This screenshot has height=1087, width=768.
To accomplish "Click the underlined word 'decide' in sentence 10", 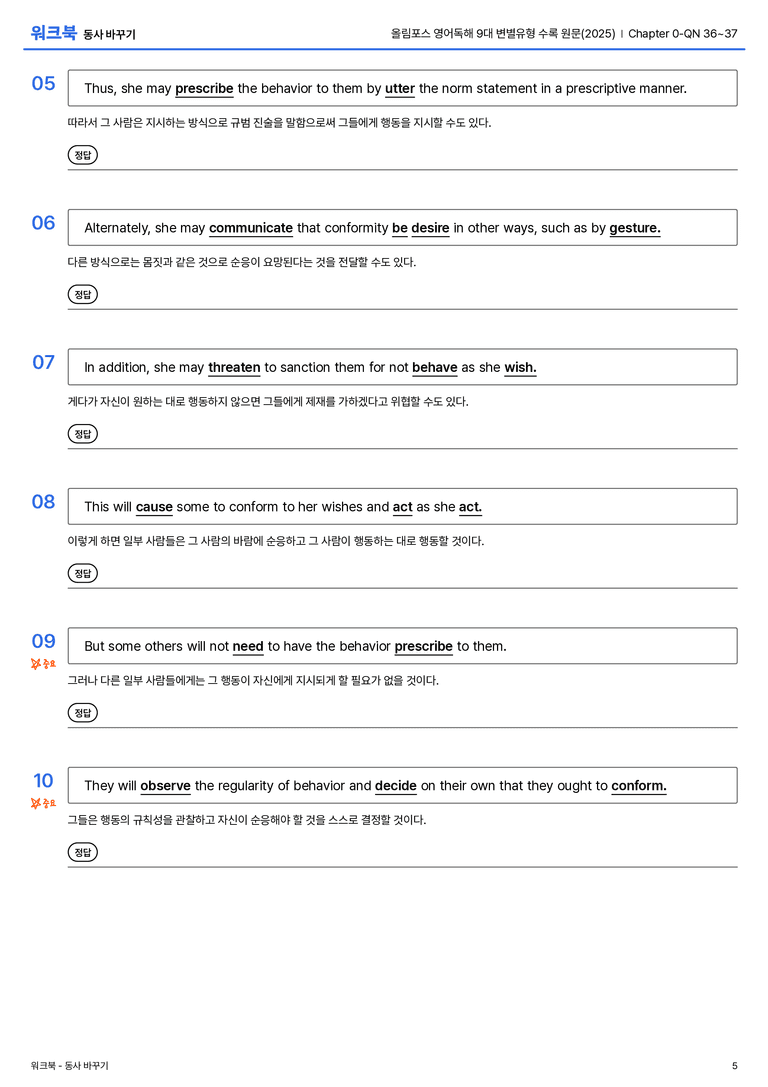I will (x=396, y=785).
